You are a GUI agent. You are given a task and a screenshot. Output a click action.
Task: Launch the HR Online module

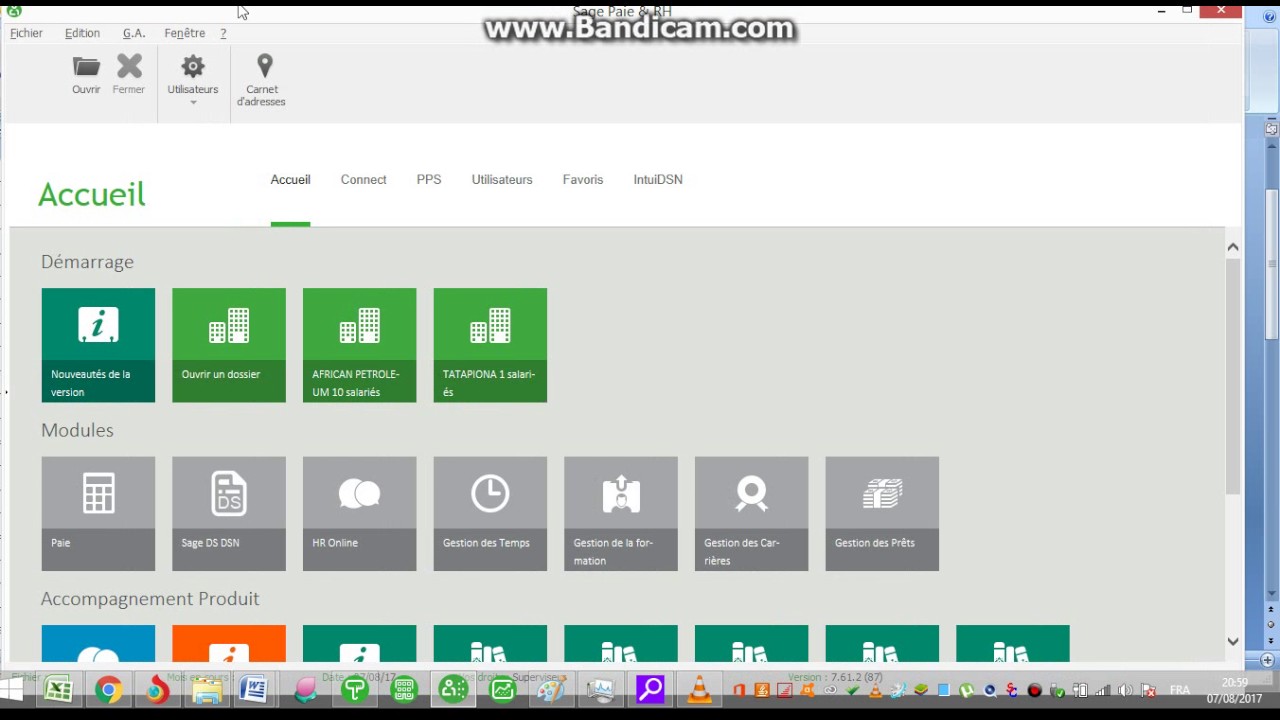point(359,514)
